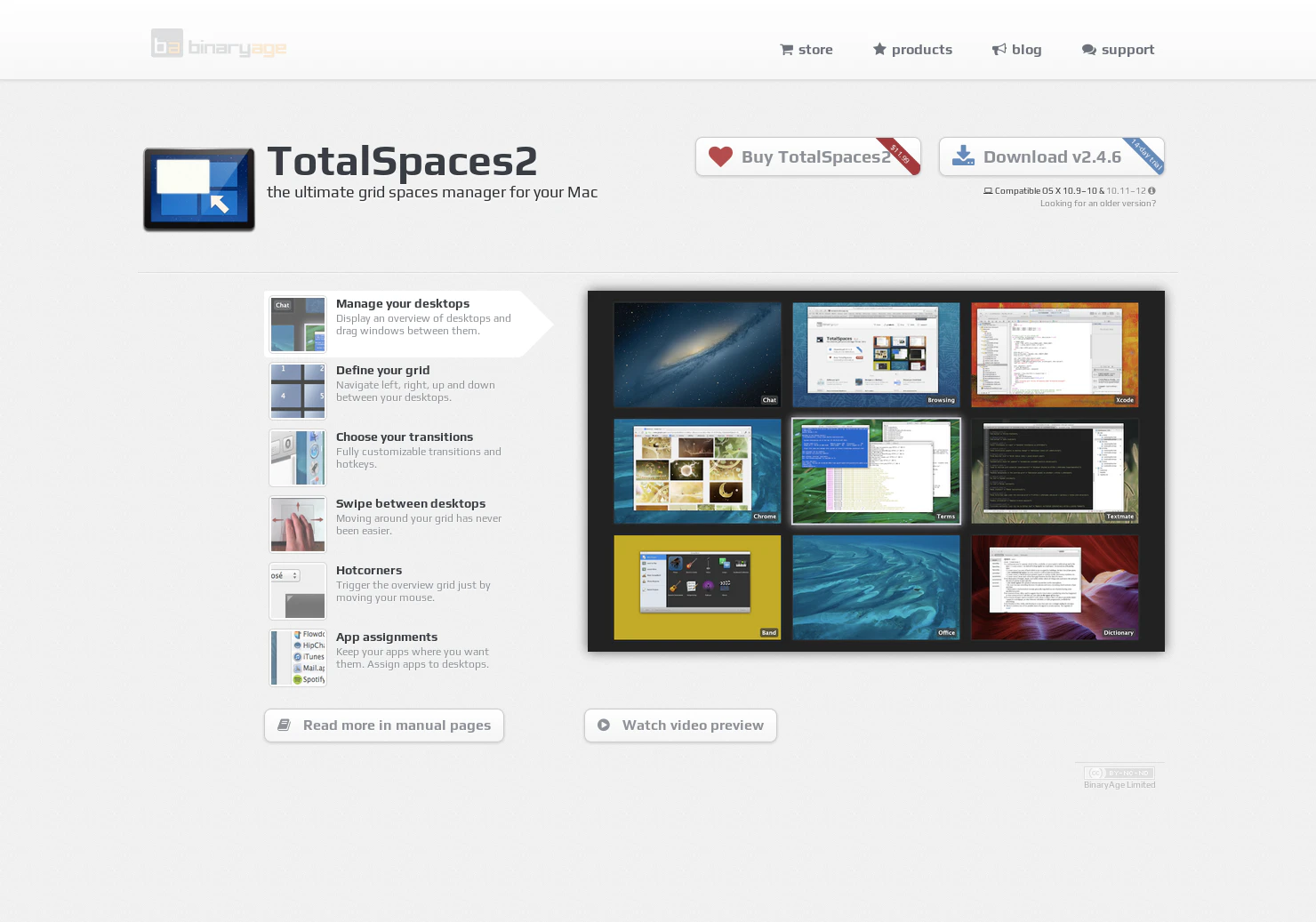This screenshot has height=922, width=1316.
Task: Select the Swipe between desktops thumbnail icon
Action: (x=298, y=525)
